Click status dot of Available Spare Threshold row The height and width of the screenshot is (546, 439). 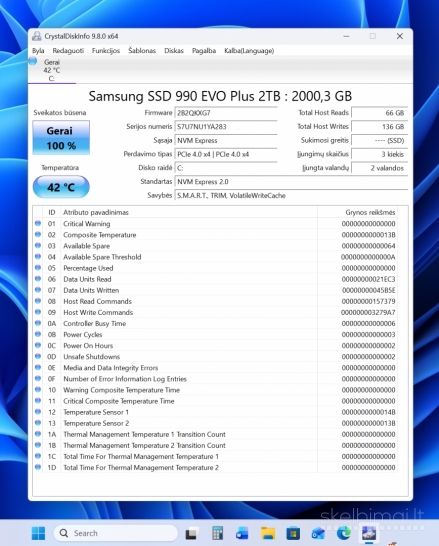[38, 257]
